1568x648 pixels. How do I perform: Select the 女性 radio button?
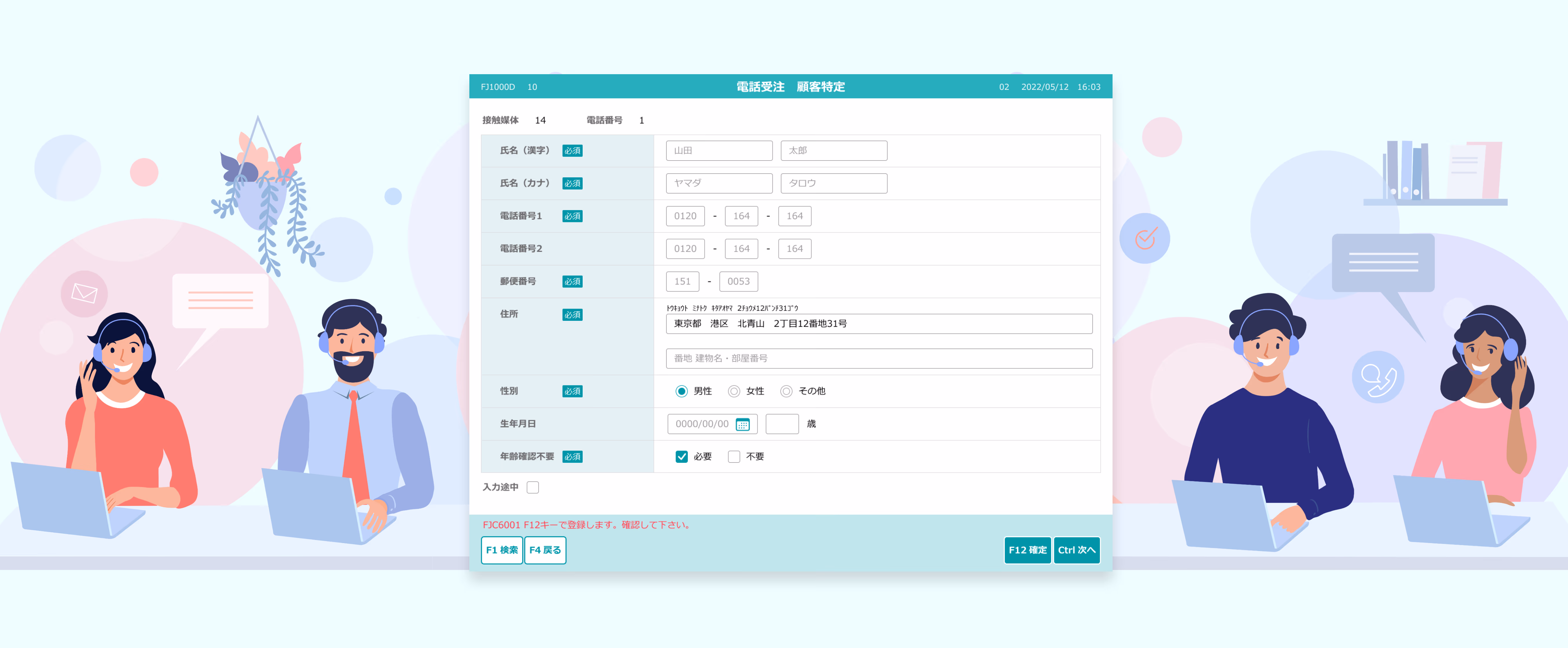(734, 391)
